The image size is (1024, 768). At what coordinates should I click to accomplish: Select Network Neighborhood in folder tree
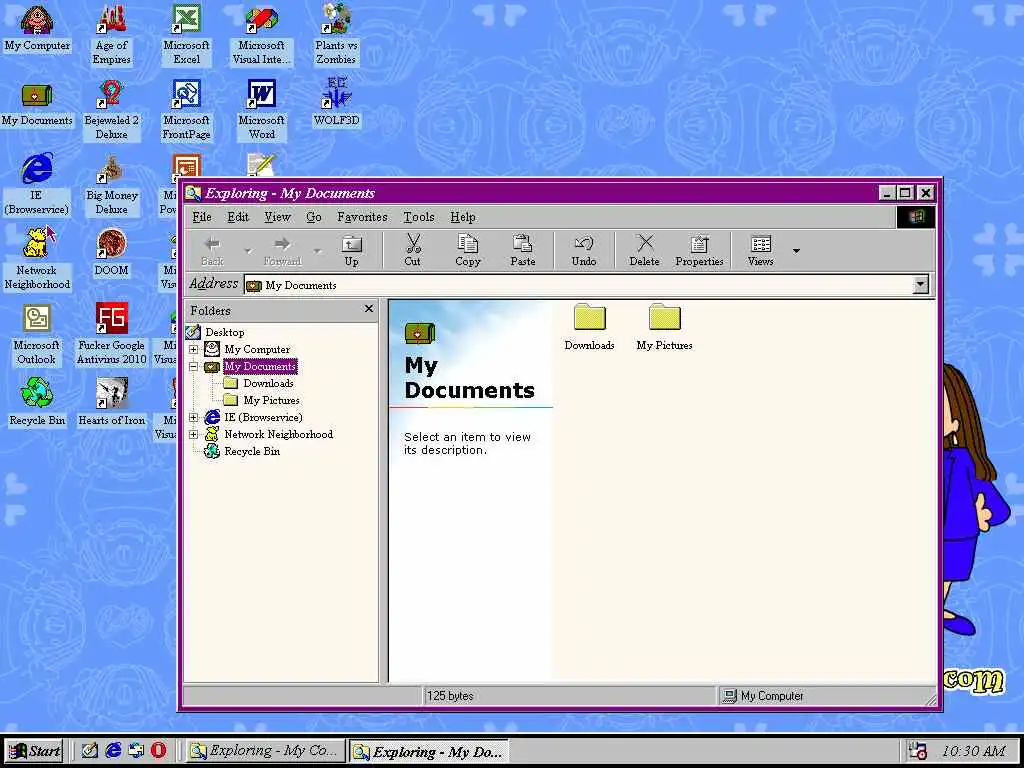[x=279, y=434]
